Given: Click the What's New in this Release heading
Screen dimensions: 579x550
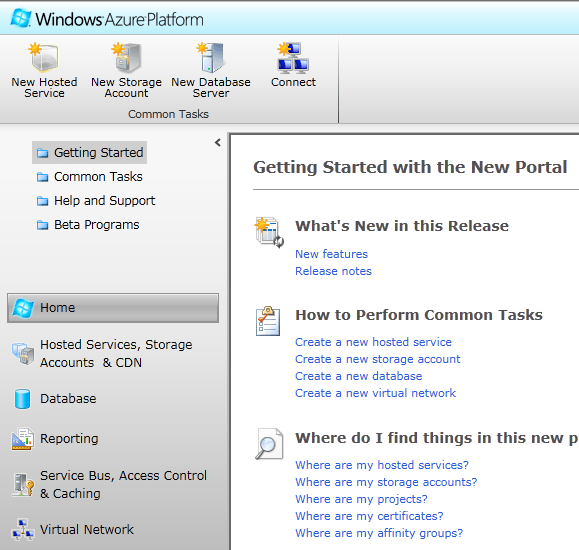Looking at the screenshot, I should click(x=402, y=226).
